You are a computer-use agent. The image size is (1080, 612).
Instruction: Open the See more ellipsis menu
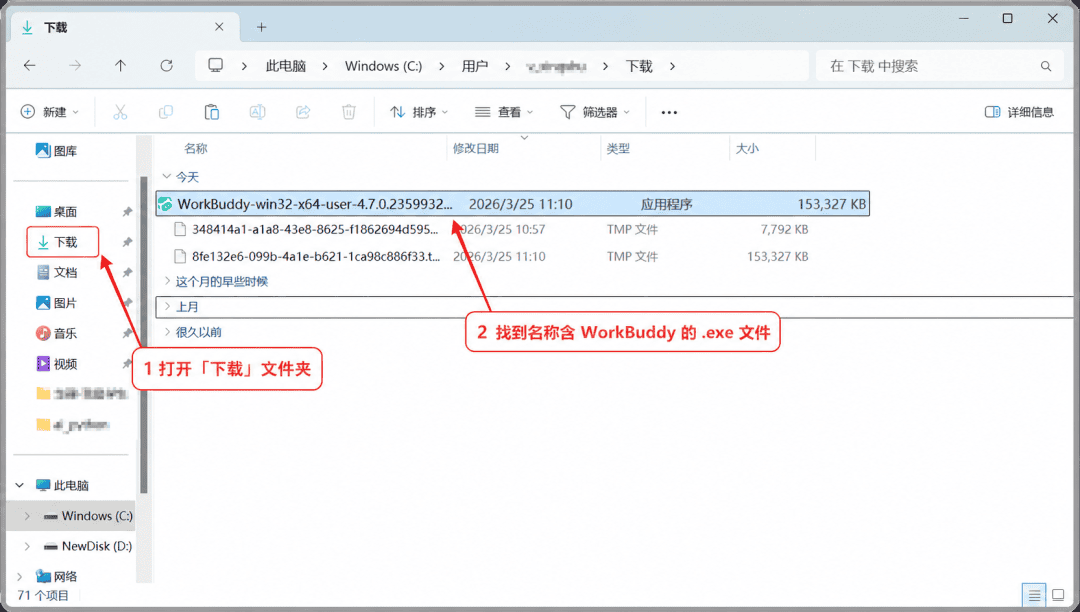pyautogui.click(x=669, y=112)
